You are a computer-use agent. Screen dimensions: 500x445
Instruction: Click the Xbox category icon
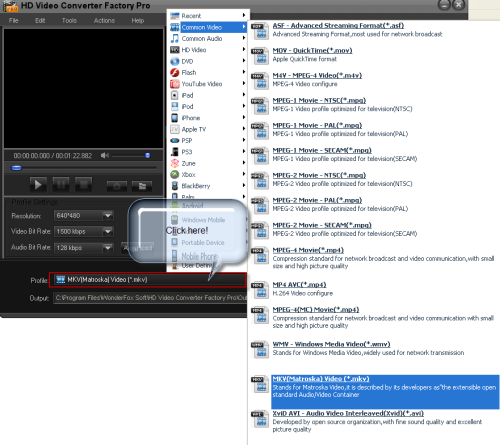[x=175, y=174]
